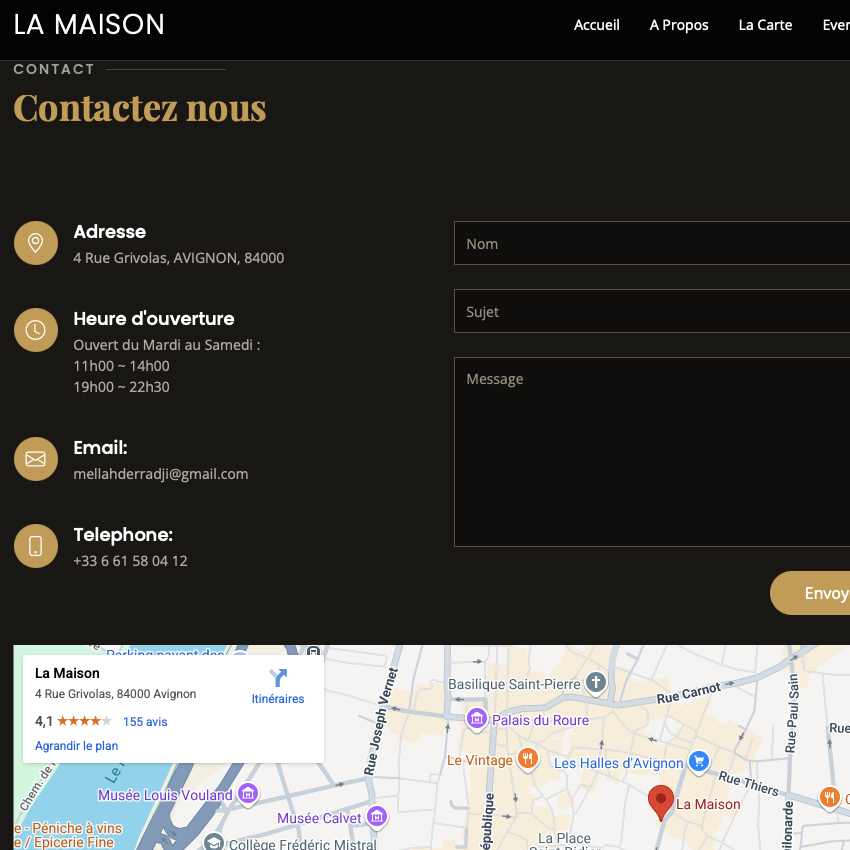Click the LA MAISON site logo

click(89, 25)
